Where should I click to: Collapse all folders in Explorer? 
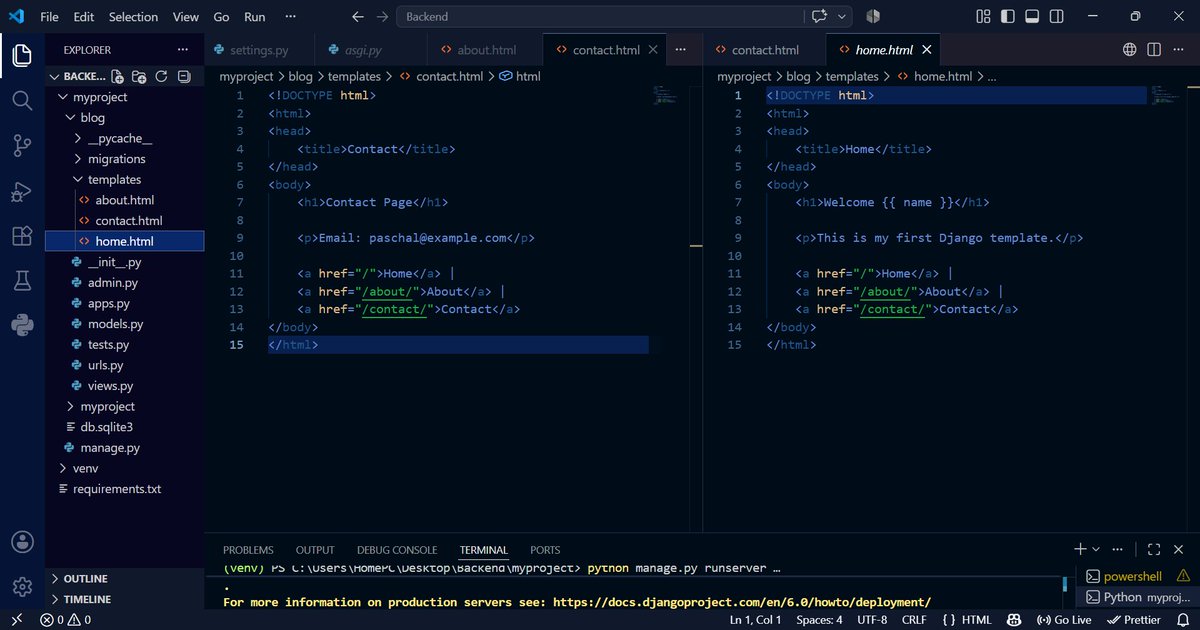point(182,76)
